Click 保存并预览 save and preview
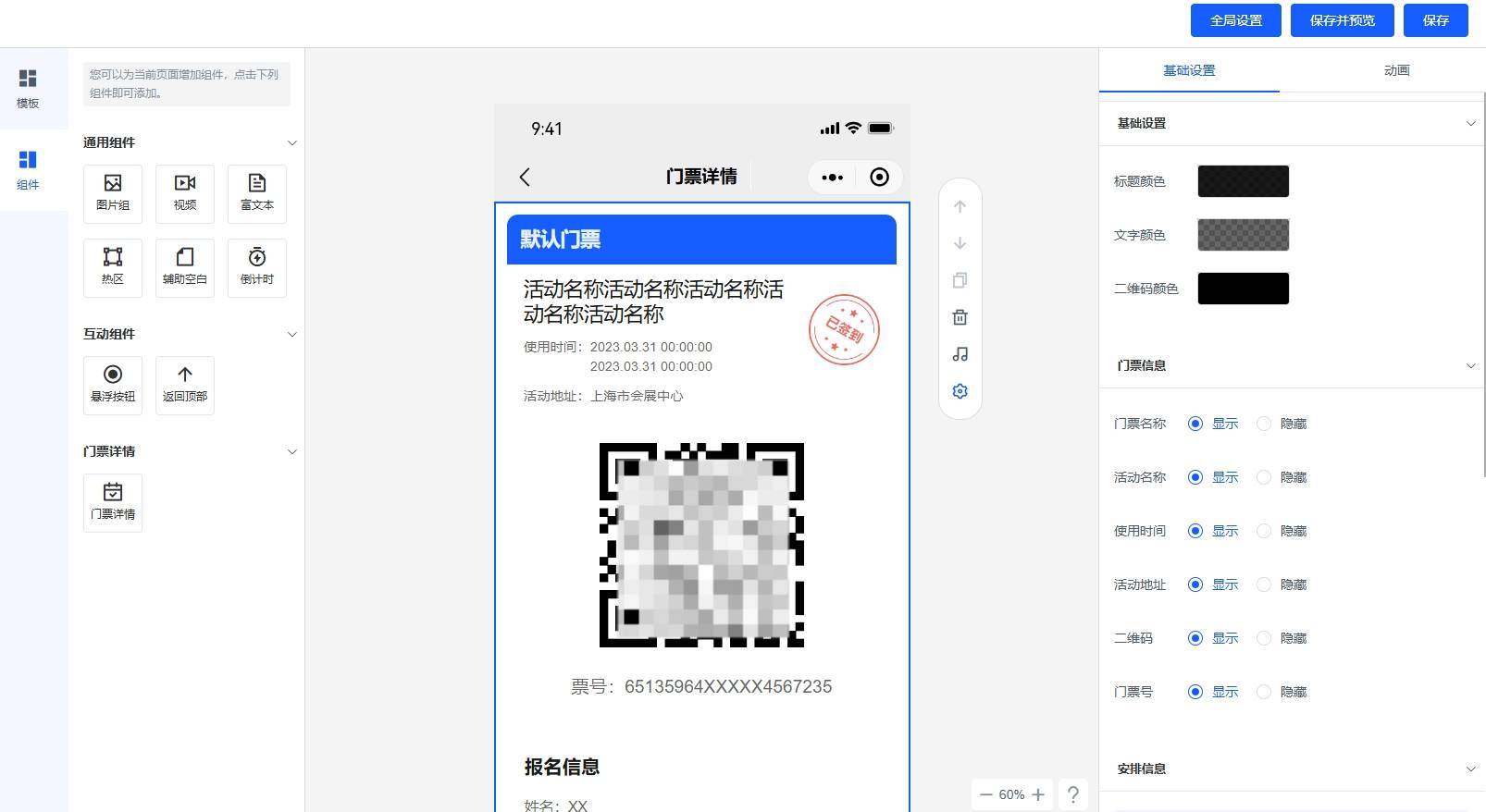Viewport: 1486px width, 812px height. 1343,20
